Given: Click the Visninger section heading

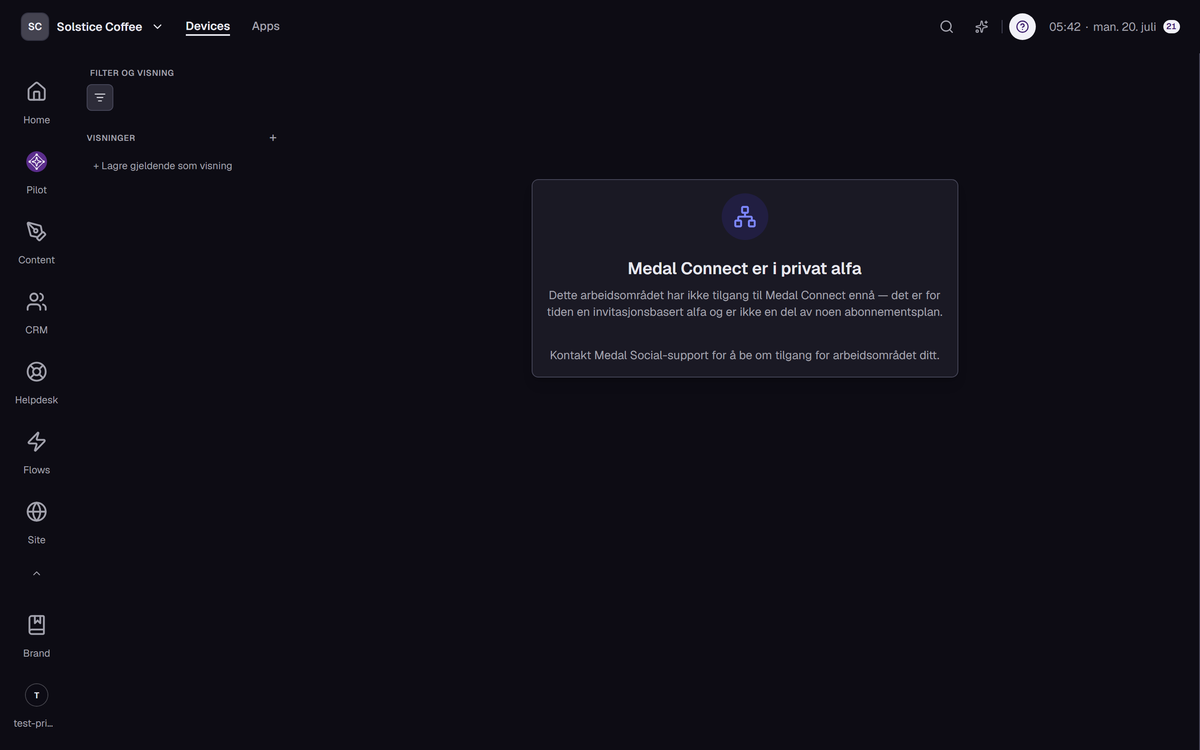Looking at the screenshot, I should (111, 138).
